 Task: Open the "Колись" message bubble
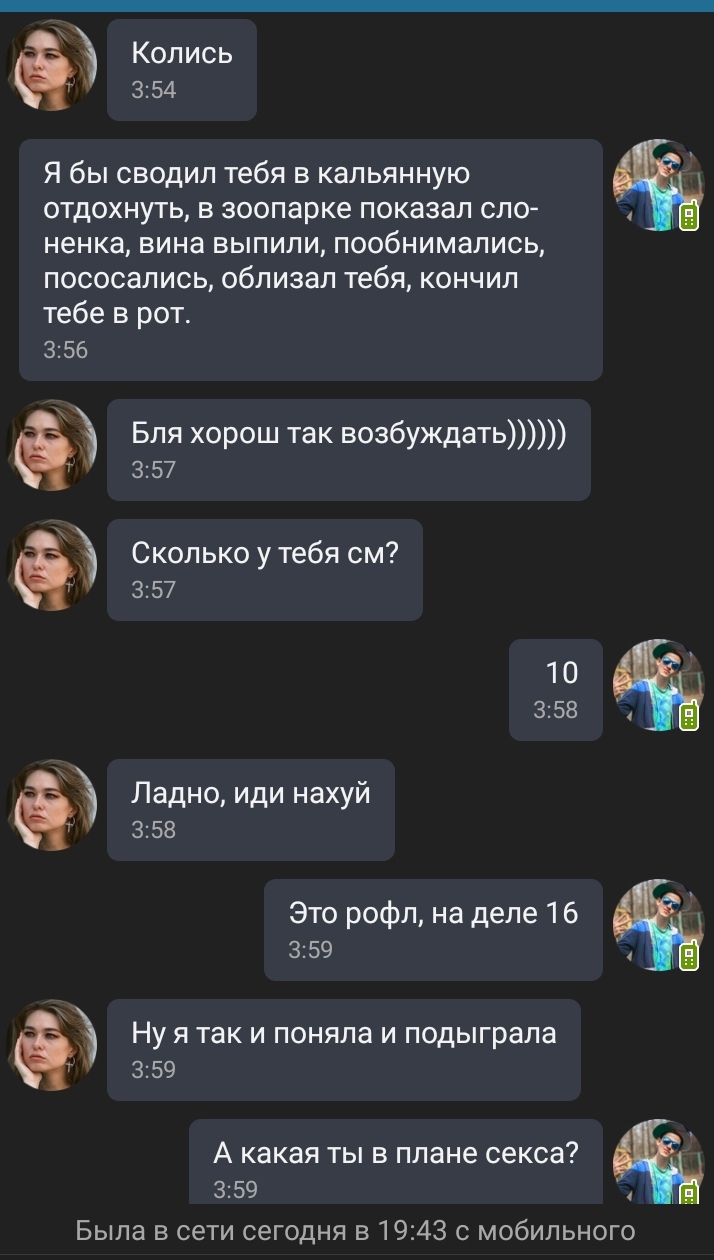pos(182,70)
